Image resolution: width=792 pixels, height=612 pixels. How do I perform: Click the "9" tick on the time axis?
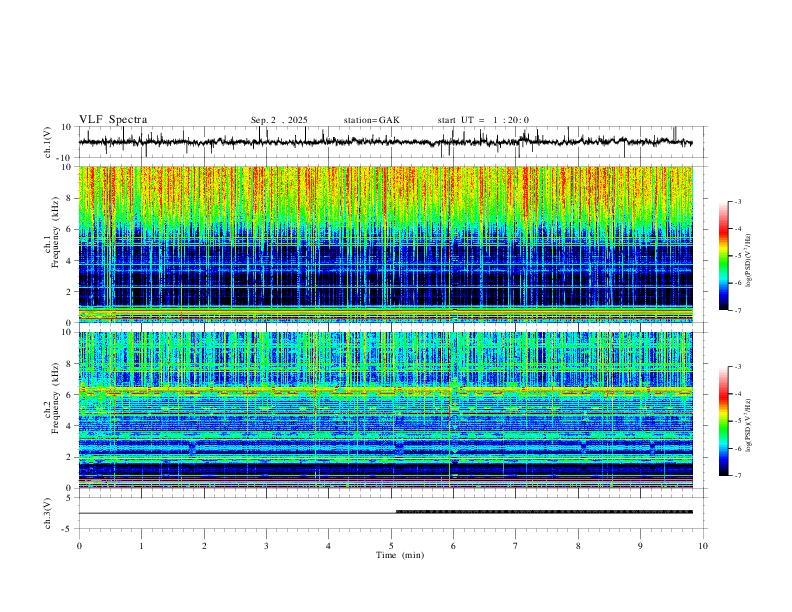coord(640,546)
